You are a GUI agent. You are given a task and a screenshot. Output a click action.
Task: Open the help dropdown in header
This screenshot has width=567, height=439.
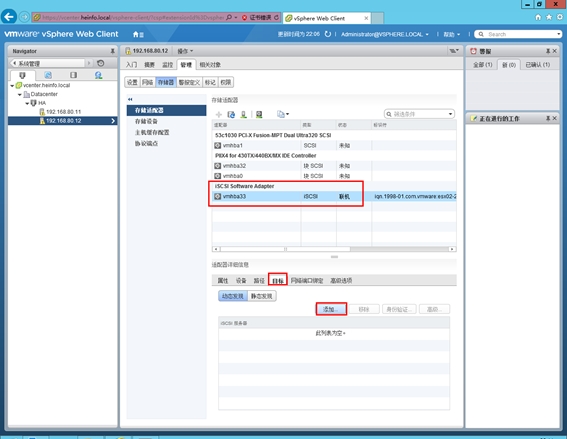[x=452, y=34]
